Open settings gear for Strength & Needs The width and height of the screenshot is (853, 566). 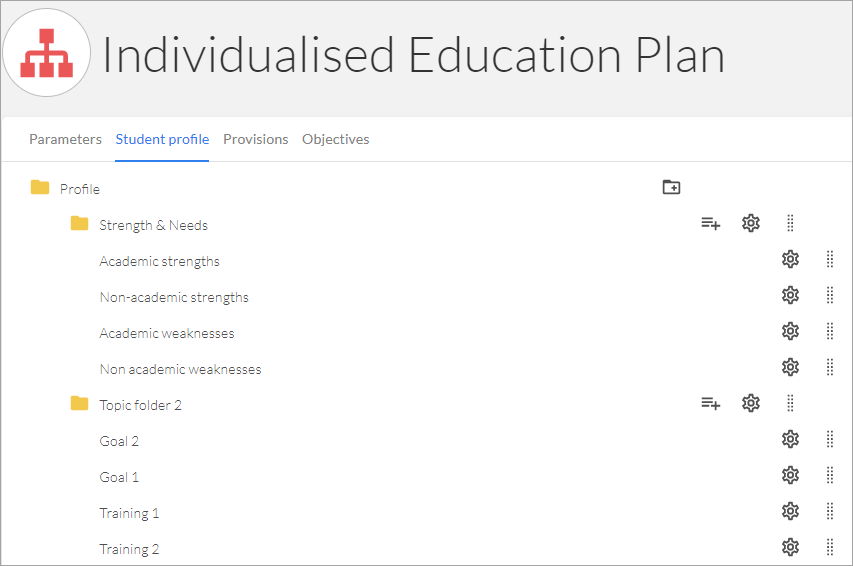coord(751,223)
